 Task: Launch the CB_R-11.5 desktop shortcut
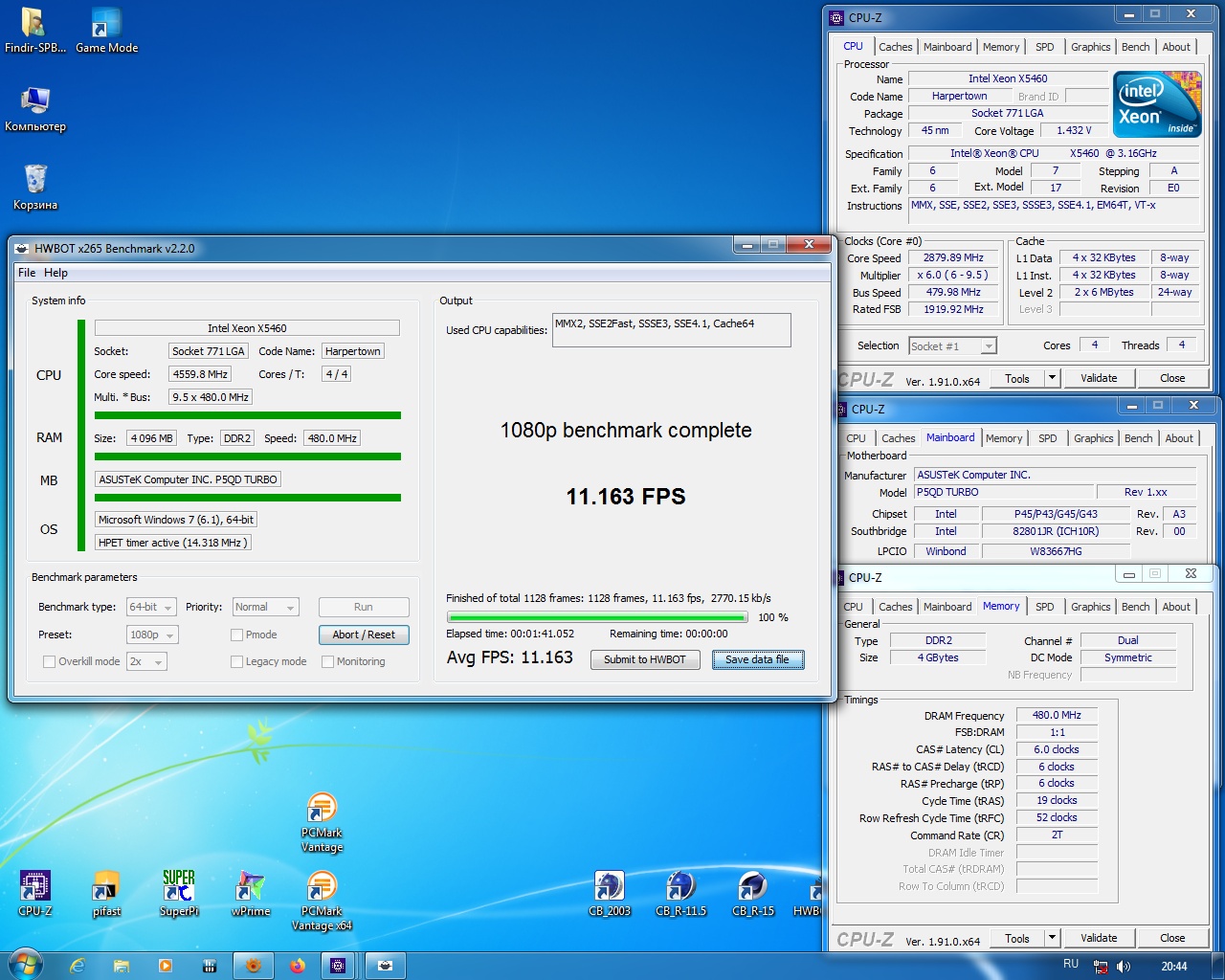click(680, 893)
